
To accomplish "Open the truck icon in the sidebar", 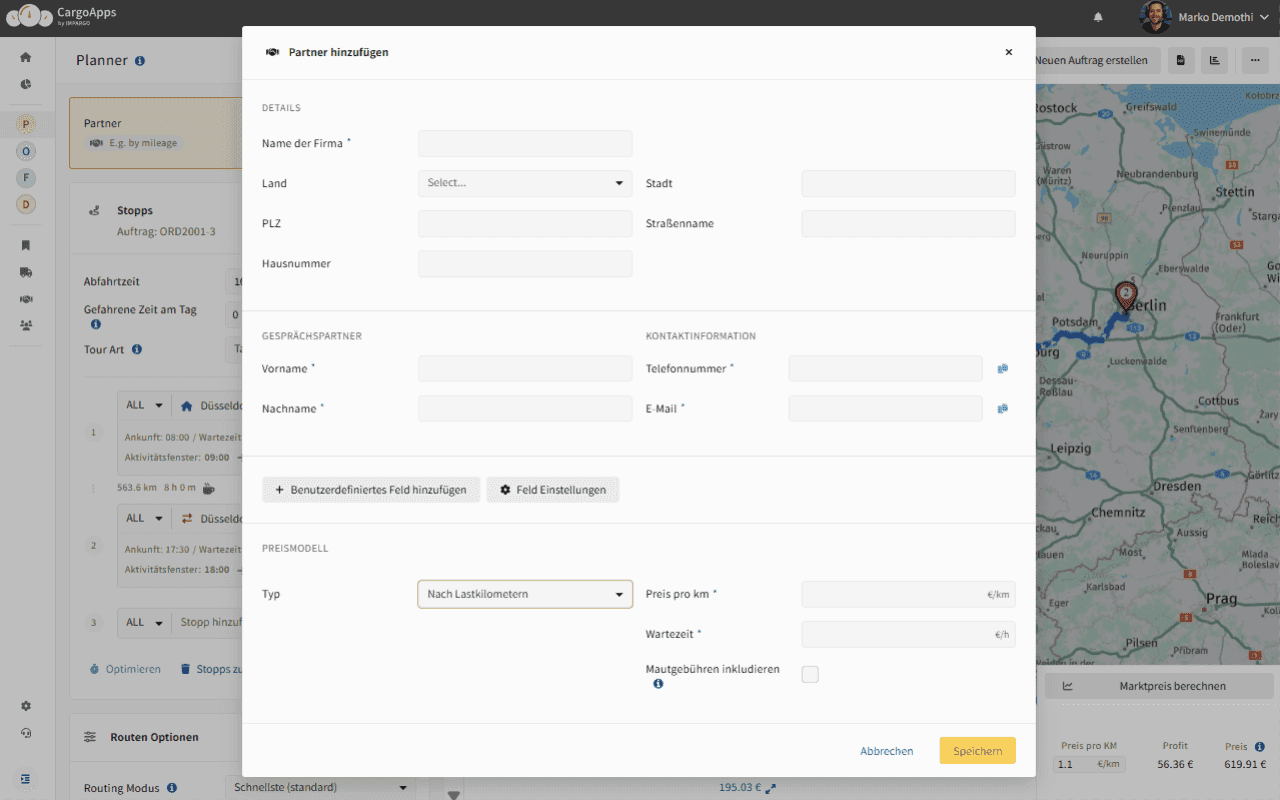I will point(26,272).
